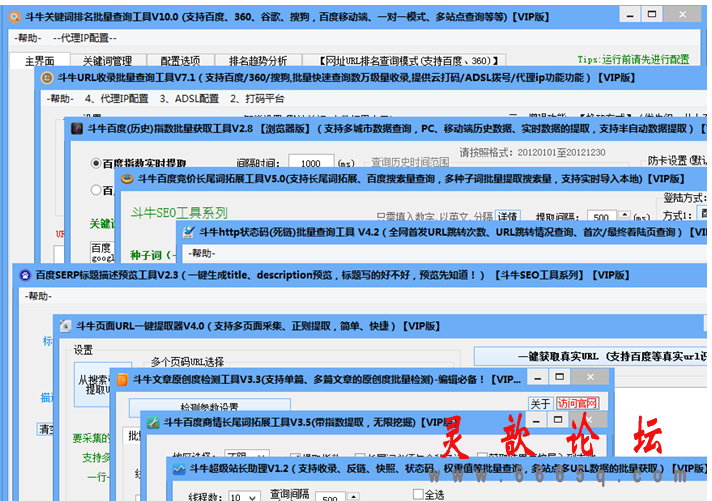Maximize the 商情长尾词拓展工具 window
Screen dimensions: 712x501
(558, 420)
